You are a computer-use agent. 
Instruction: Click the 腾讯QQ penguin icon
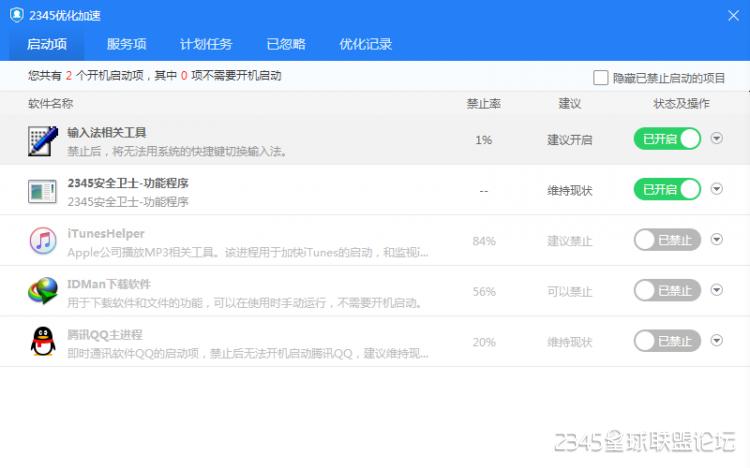43,341
